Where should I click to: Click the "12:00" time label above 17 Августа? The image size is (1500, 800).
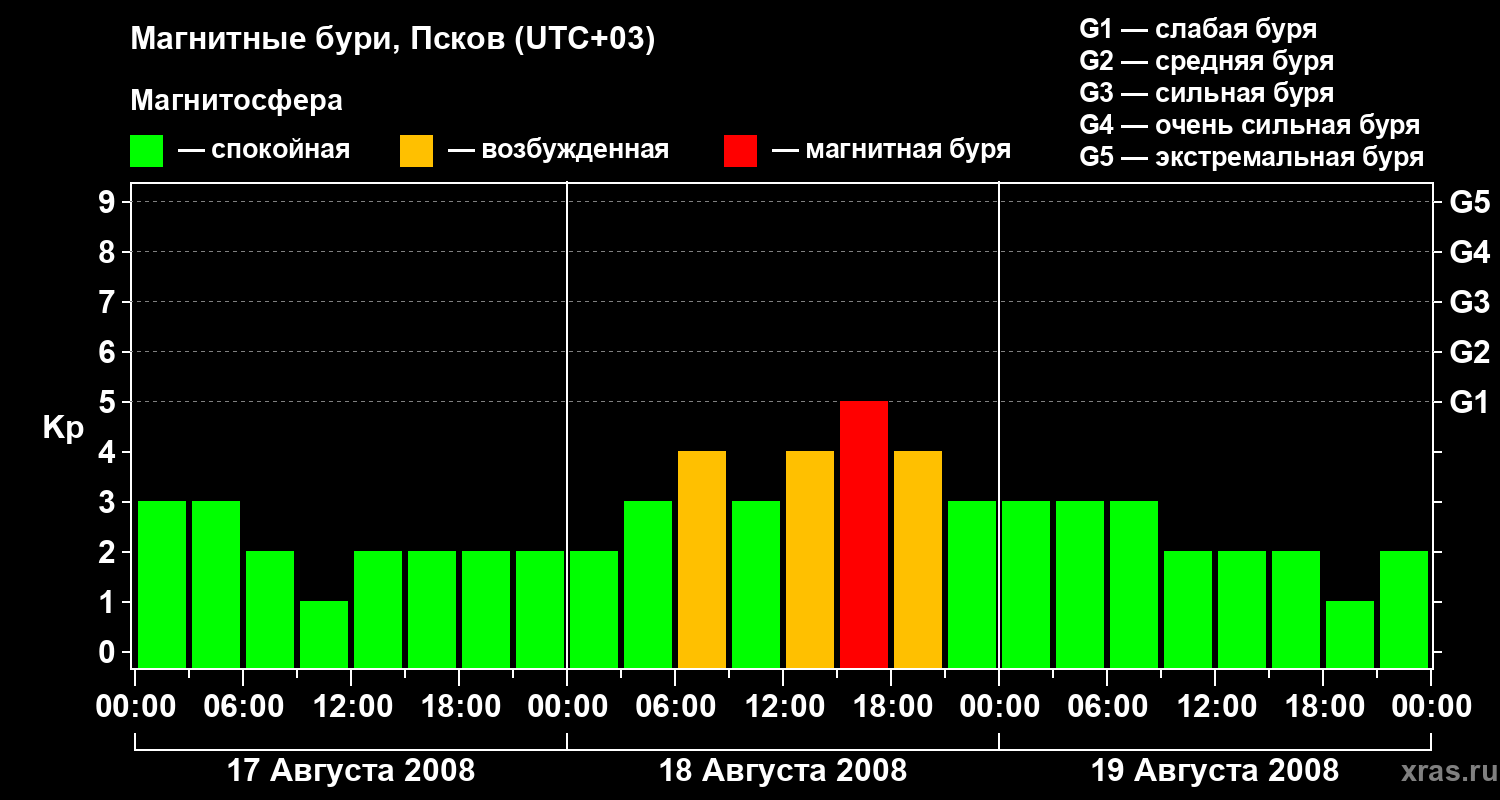(x=351, y=707)
